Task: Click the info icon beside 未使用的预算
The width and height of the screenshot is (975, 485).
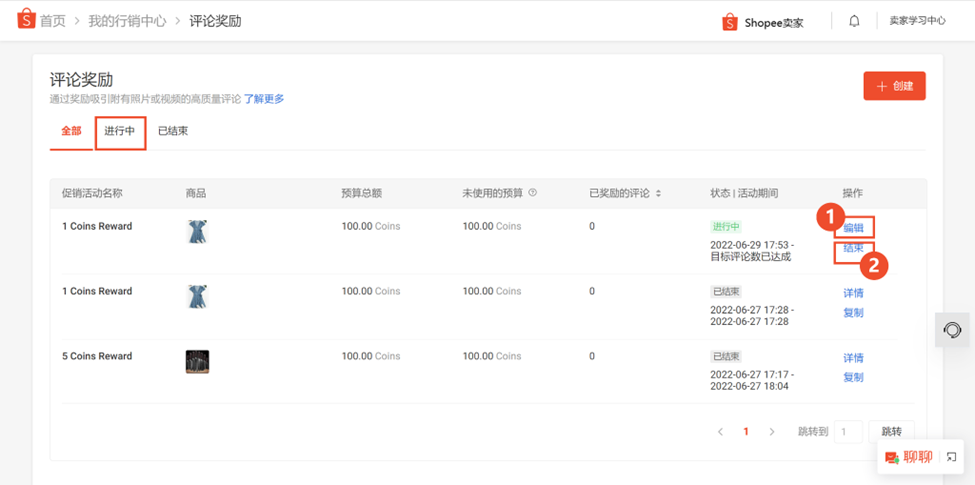Action: coord(533,193)
